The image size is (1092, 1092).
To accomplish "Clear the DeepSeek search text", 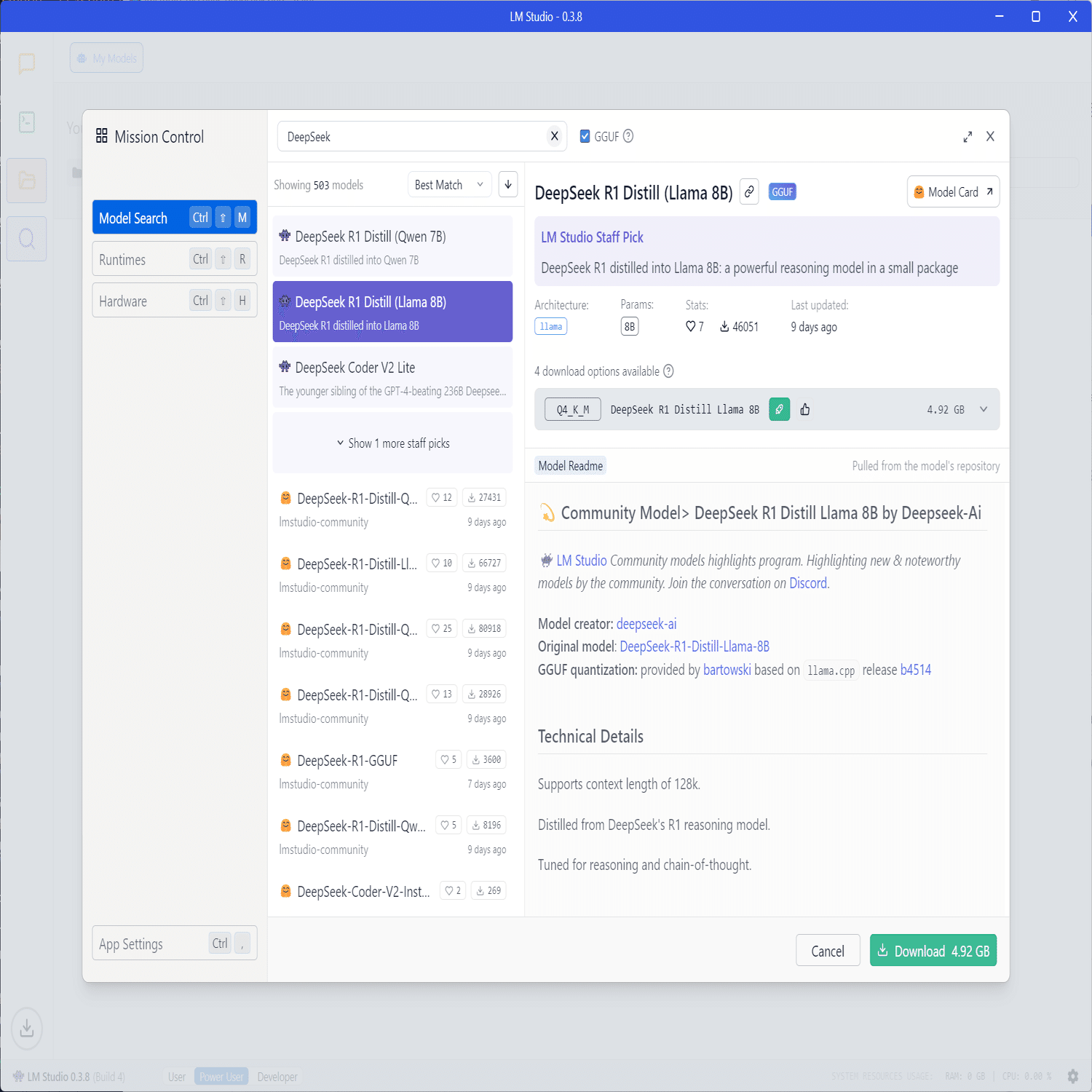I will [x=555, y=136].
